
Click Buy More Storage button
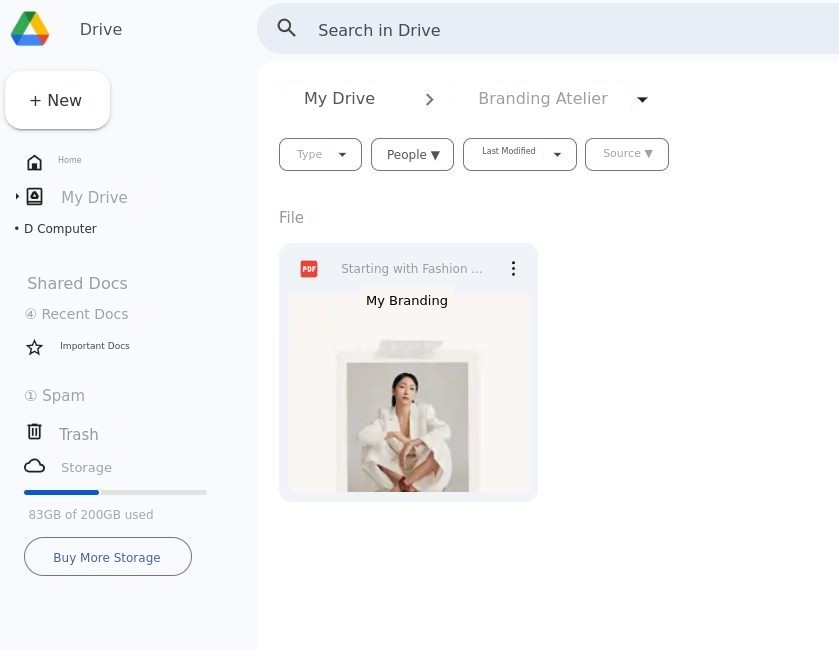click(x=107, y=557)
